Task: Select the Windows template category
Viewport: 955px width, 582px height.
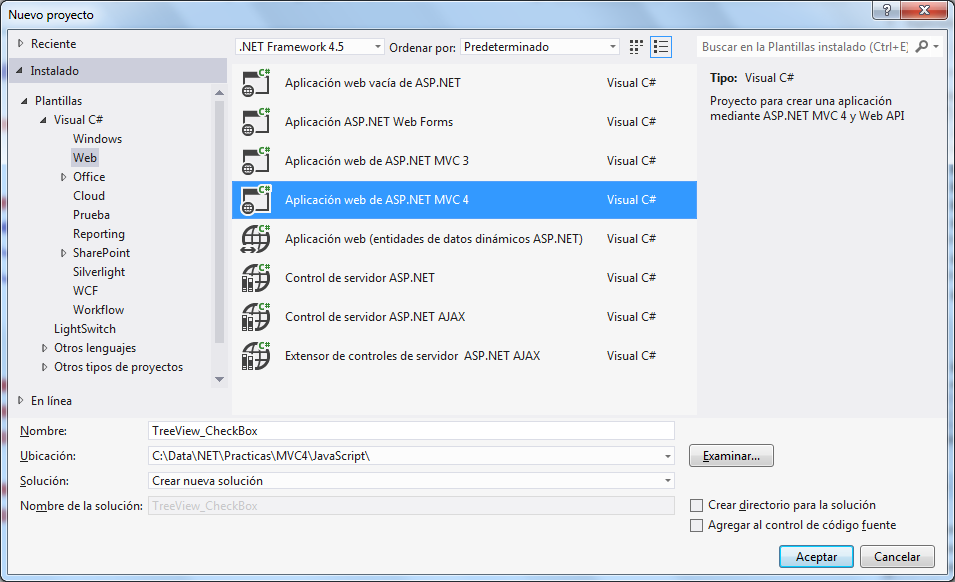Action: [97, 139]
